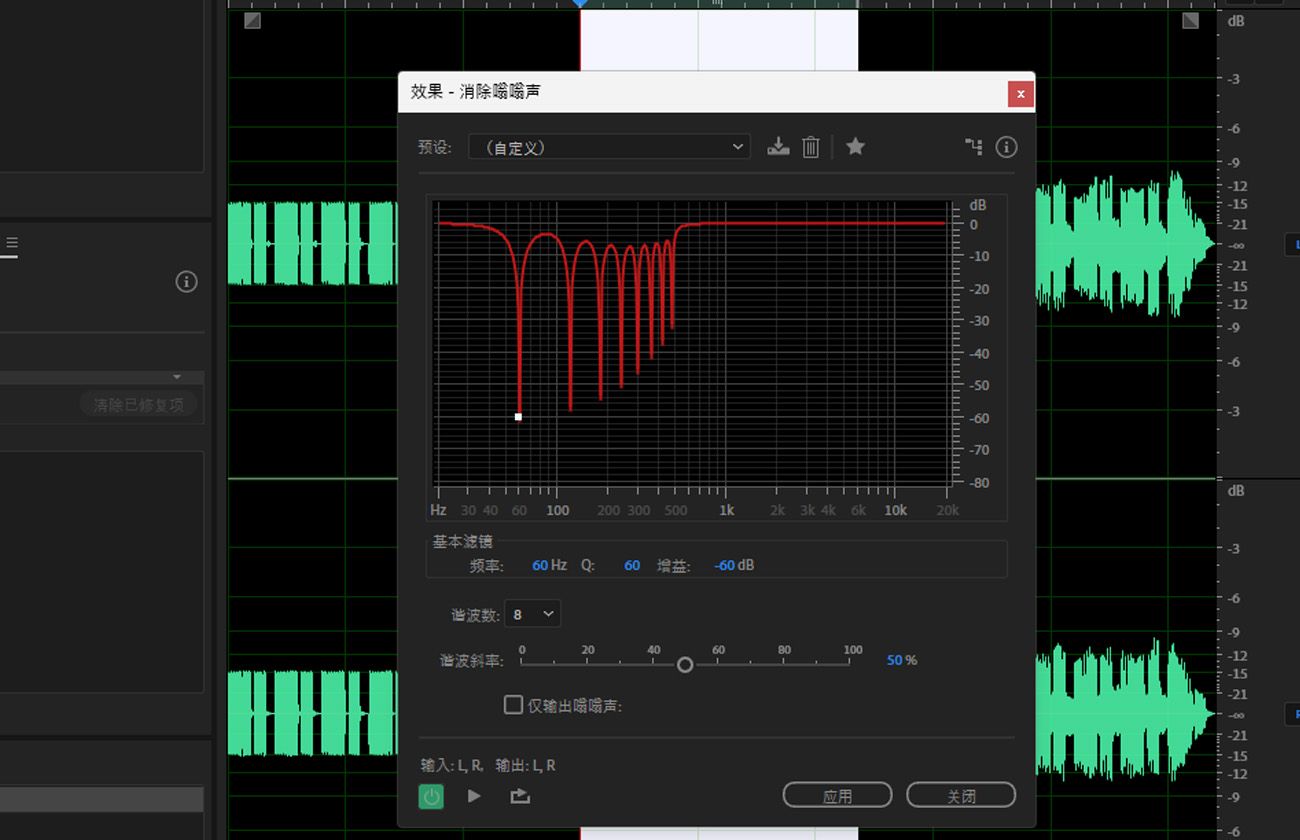This screenshot has height=840, width=1300.
Task: Click the 基本滤镜 section label
Action: point(462,541)
